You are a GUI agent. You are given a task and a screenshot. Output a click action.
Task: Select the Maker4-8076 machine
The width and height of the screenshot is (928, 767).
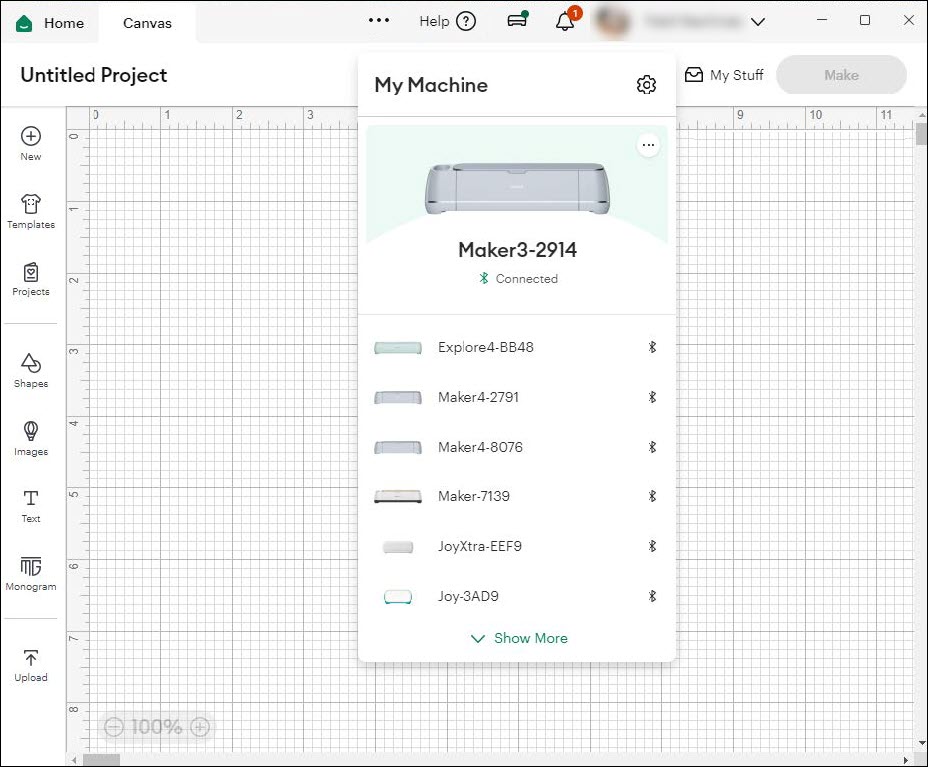[517, 447]
